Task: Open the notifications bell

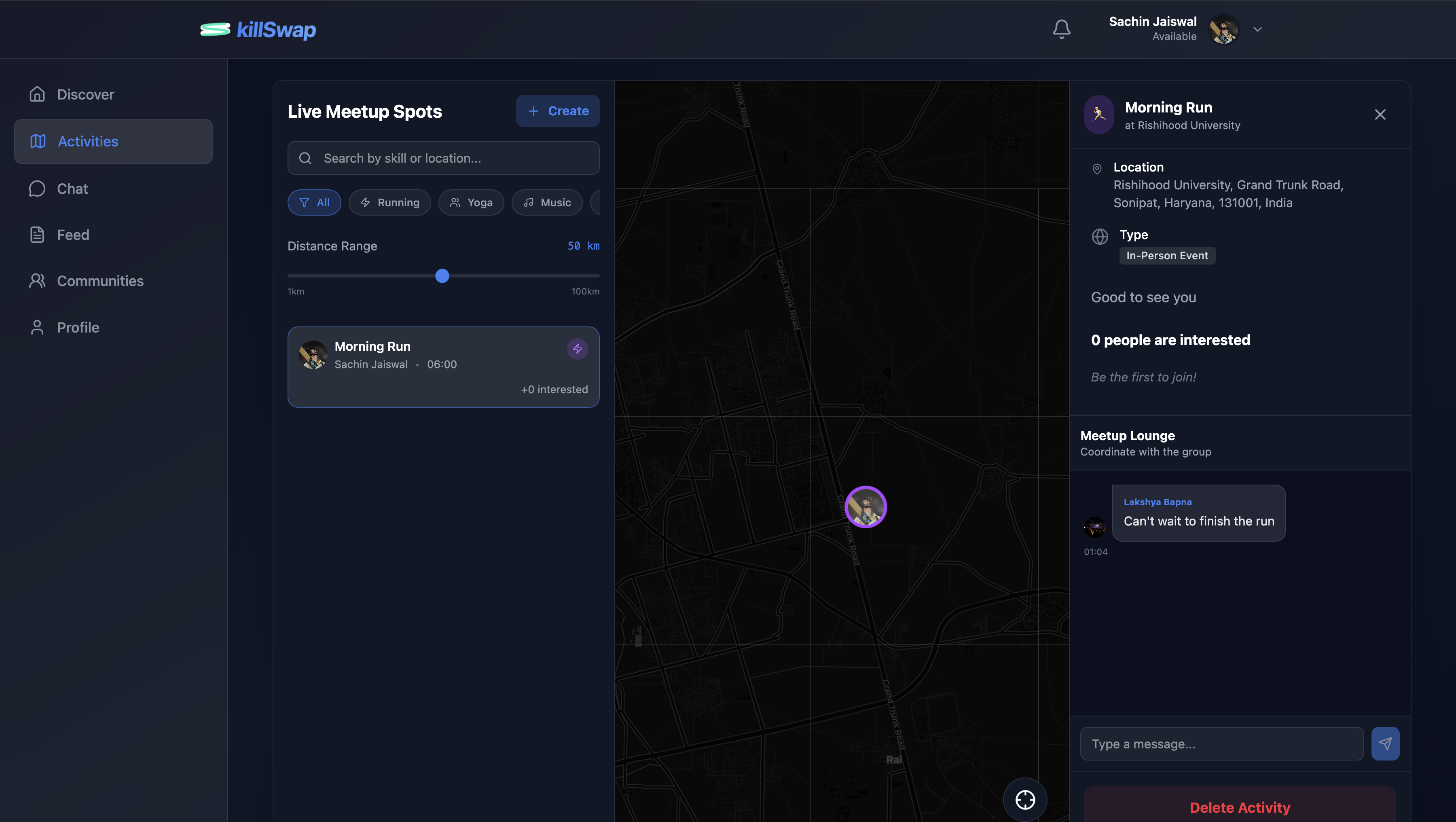Action: tap(1062, 29)
